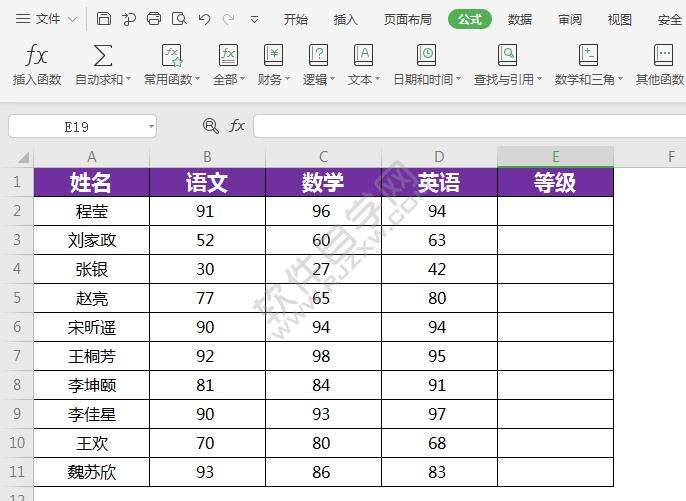Open the Date and Time (日期和时间) icon
686x501 pixels.
426,56
